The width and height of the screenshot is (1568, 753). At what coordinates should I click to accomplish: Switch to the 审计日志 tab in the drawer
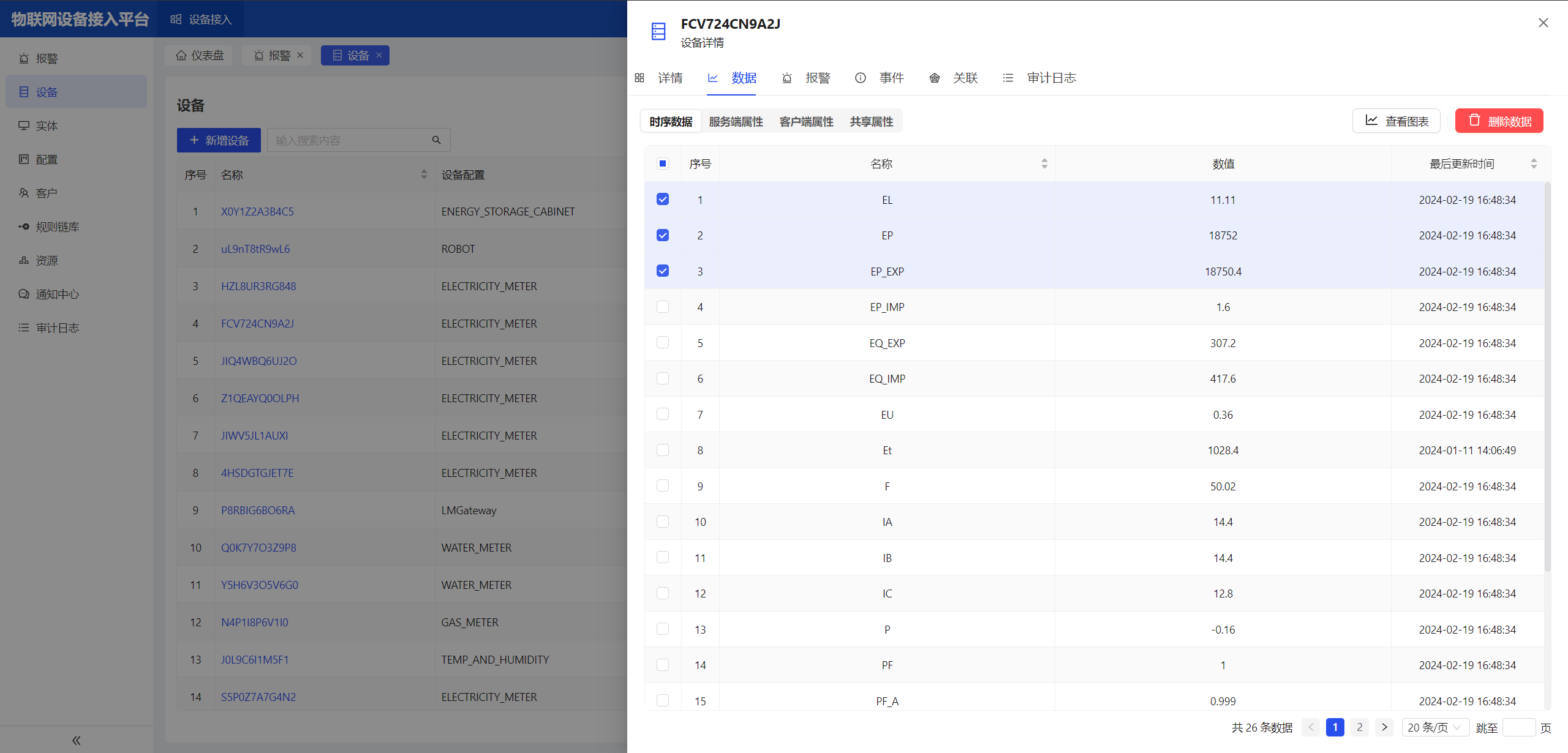tap(1050, 78)
